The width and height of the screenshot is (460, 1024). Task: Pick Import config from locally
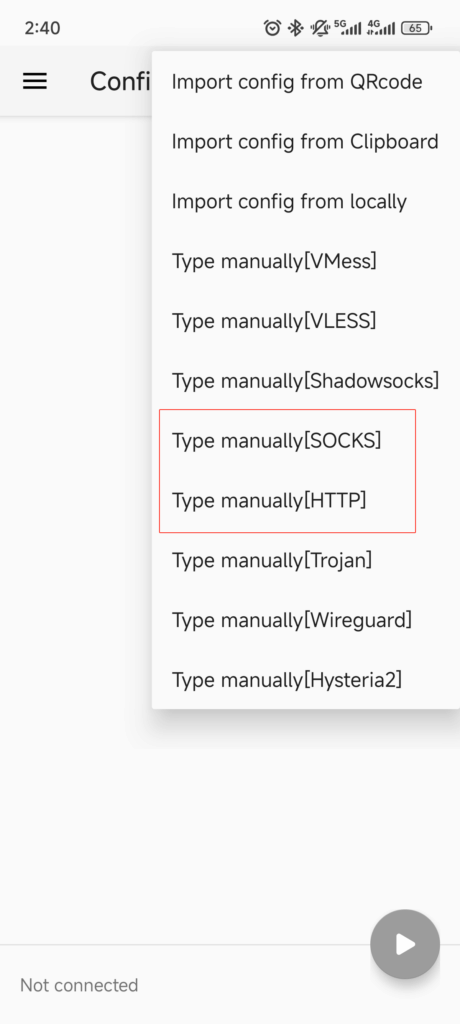pos(306,202)
